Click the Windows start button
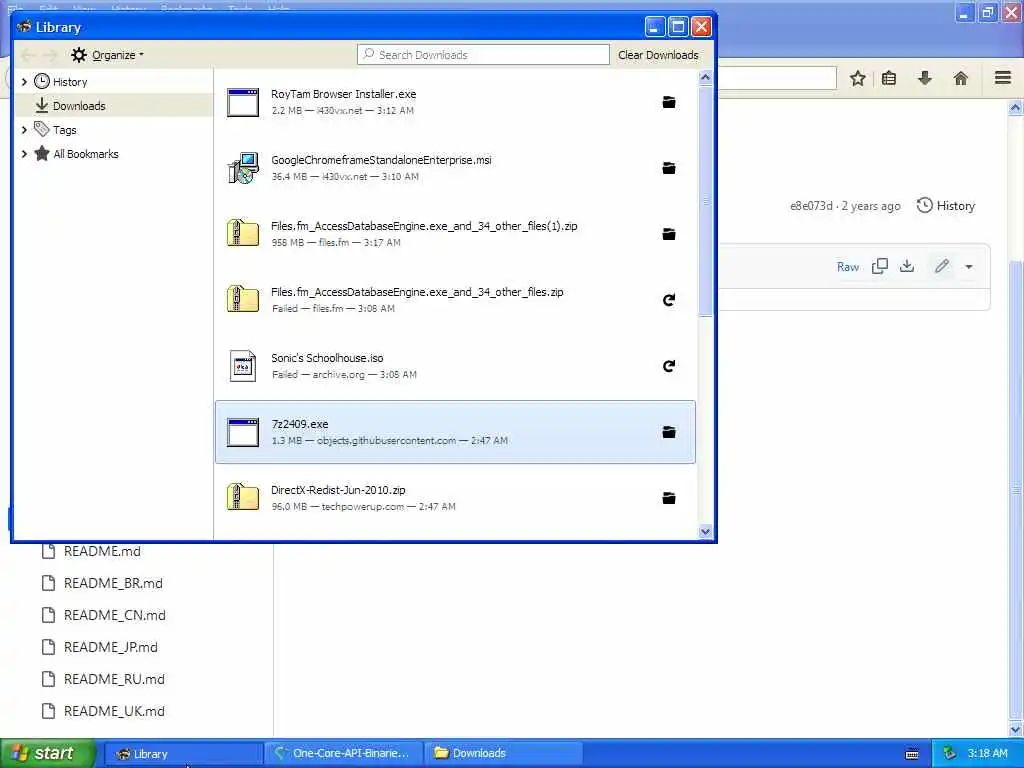The height and width of the screenshot is (768, 1024). [48, 754]
